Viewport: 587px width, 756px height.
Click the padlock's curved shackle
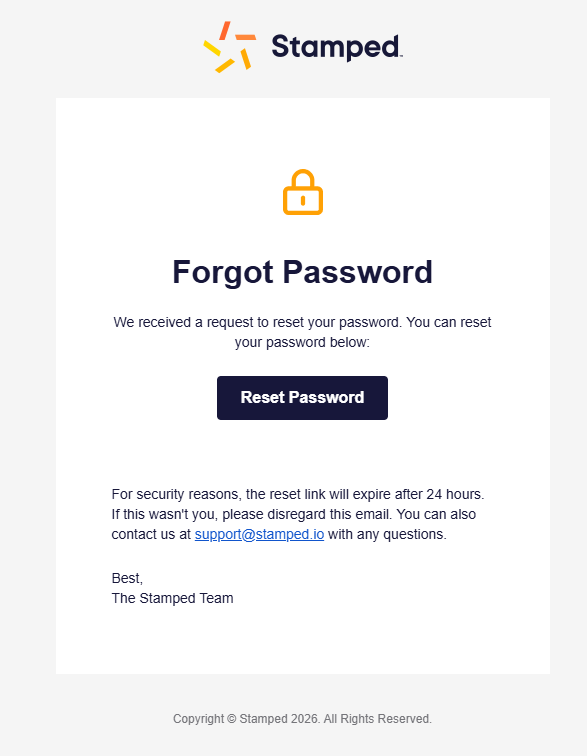[303, 177]
